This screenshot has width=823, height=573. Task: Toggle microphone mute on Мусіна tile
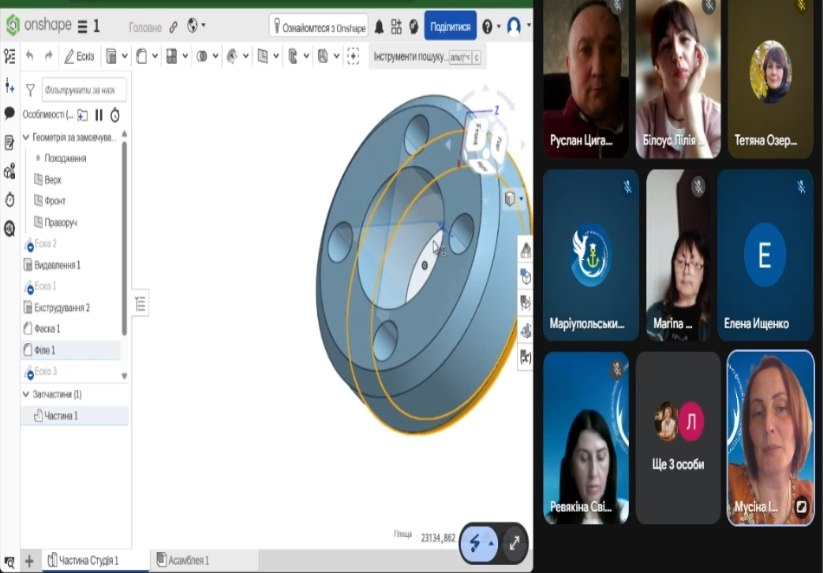tap(801, 507)
